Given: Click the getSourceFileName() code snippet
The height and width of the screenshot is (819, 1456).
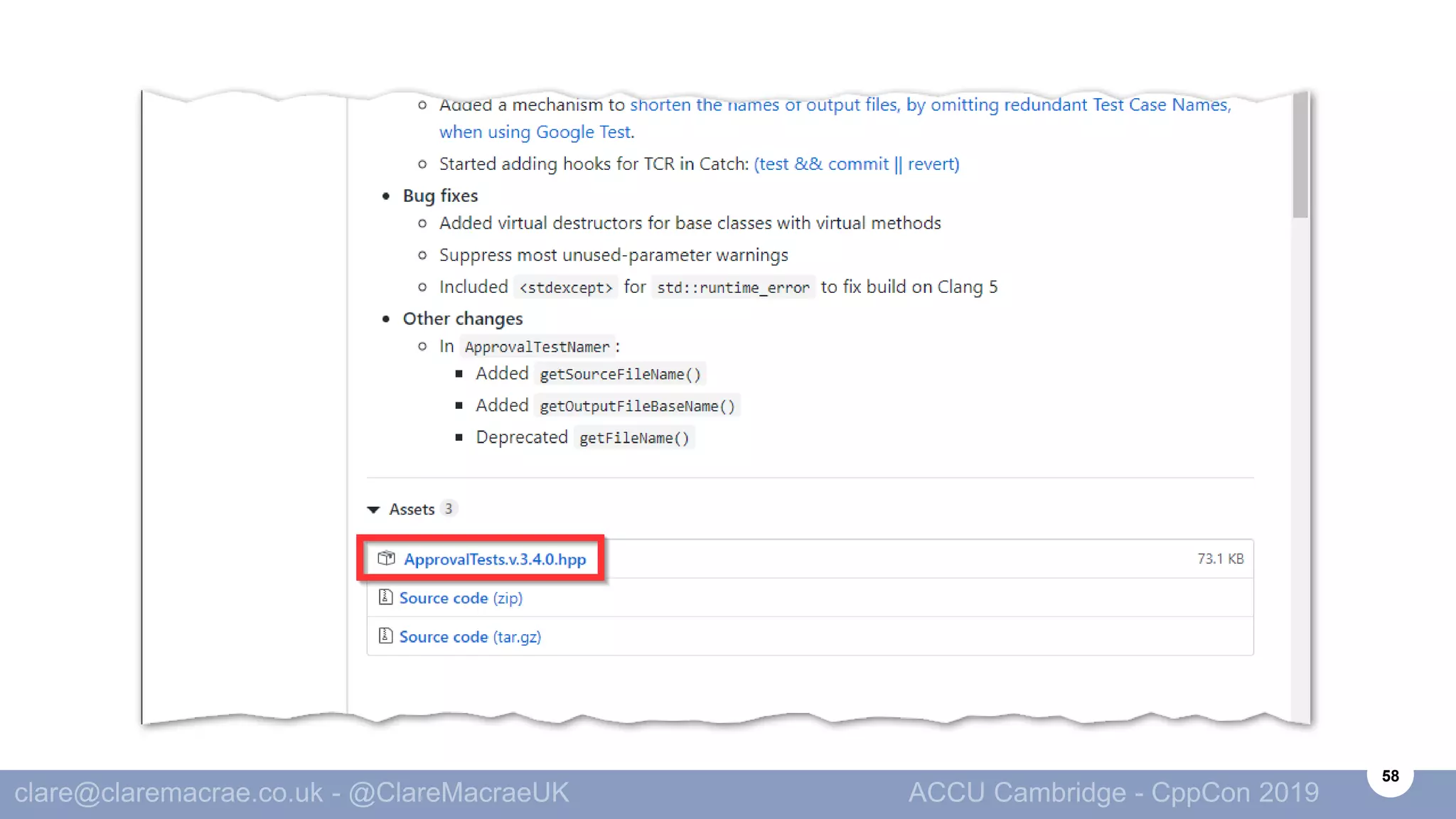Looking at the screenshot, I should (620, 374).
